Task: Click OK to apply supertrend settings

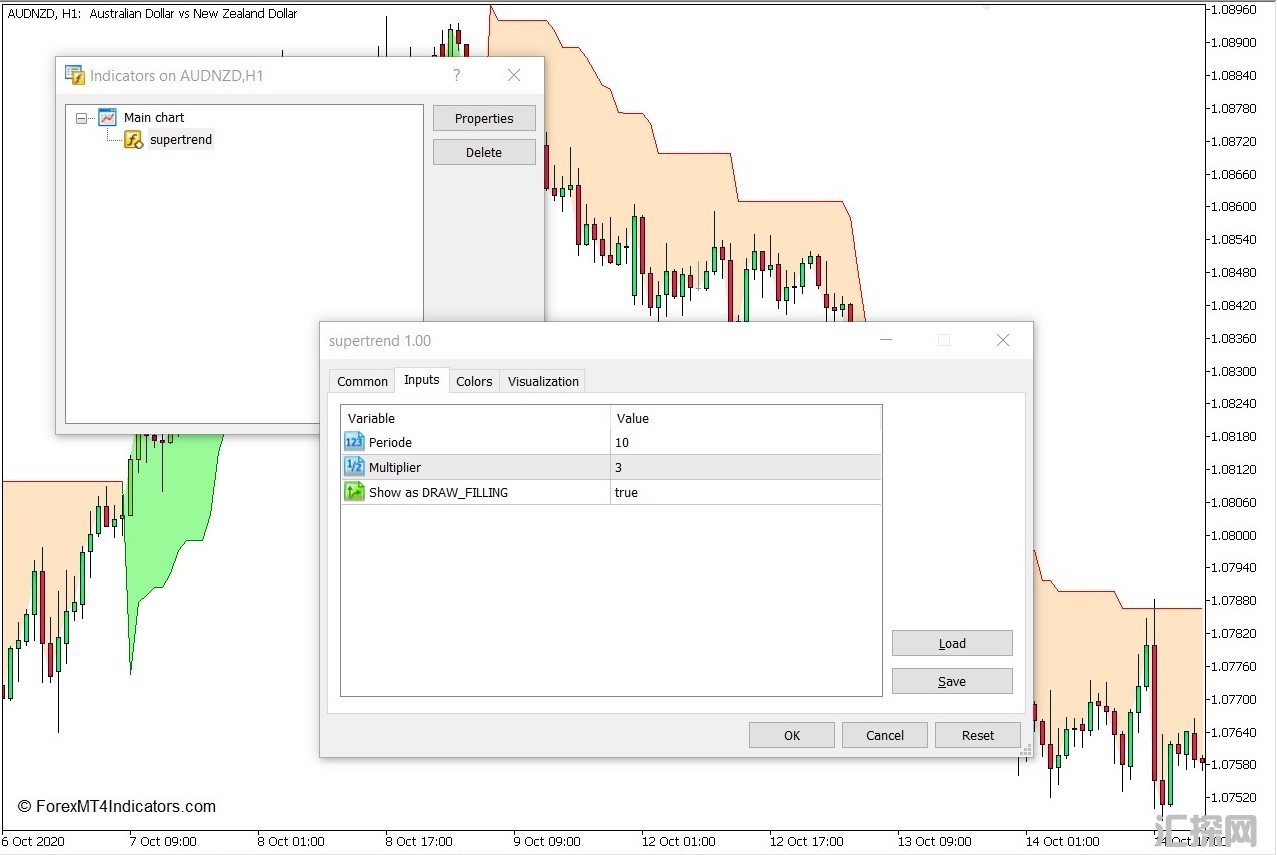Action: pos(791,735)
